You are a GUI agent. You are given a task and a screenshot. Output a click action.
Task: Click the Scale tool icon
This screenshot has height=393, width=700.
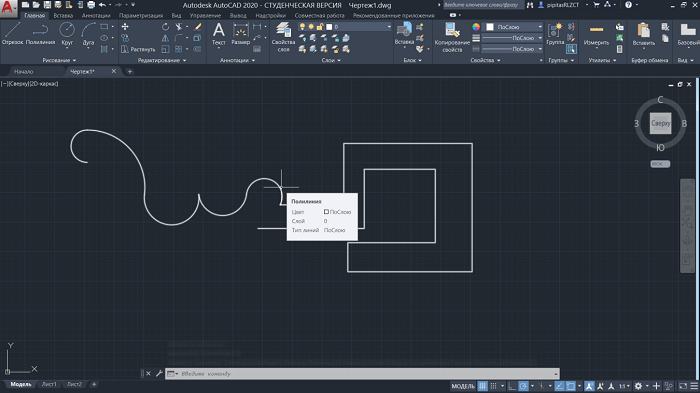click(x=165, y=49)
